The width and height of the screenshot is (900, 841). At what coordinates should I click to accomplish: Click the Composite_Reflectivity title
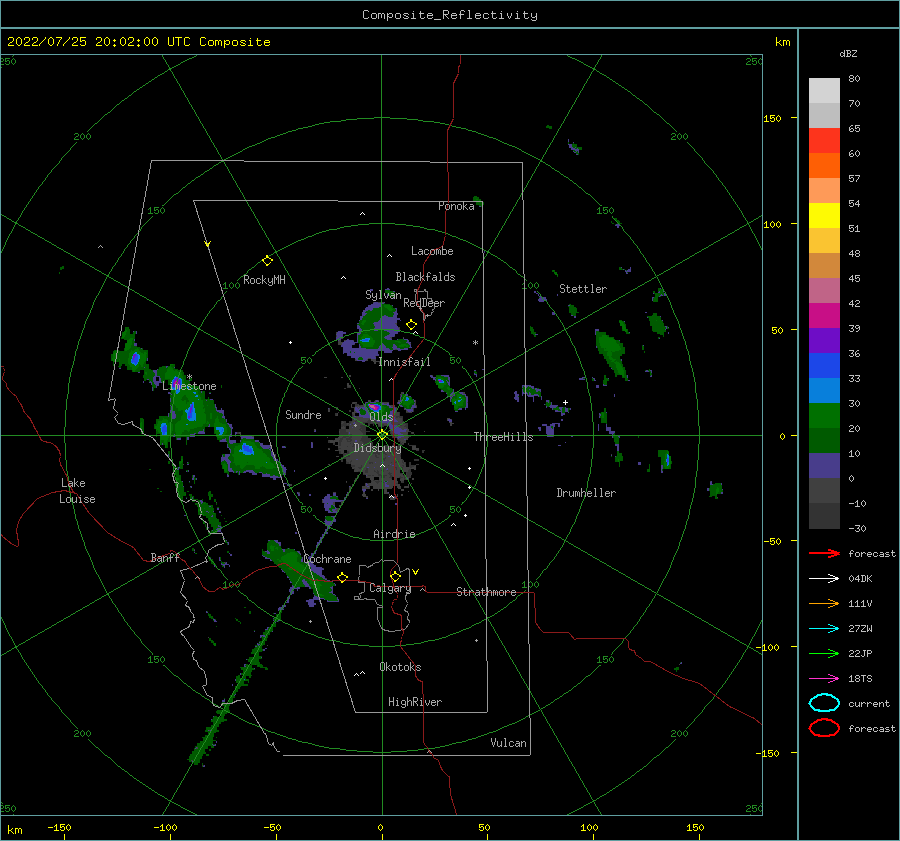[450, 15]
